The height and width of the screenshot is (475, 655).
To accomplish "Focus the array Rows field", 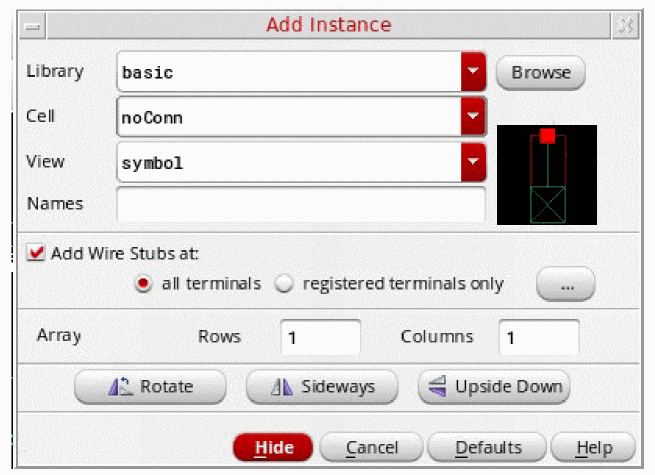I will click(x=320, y=338).
